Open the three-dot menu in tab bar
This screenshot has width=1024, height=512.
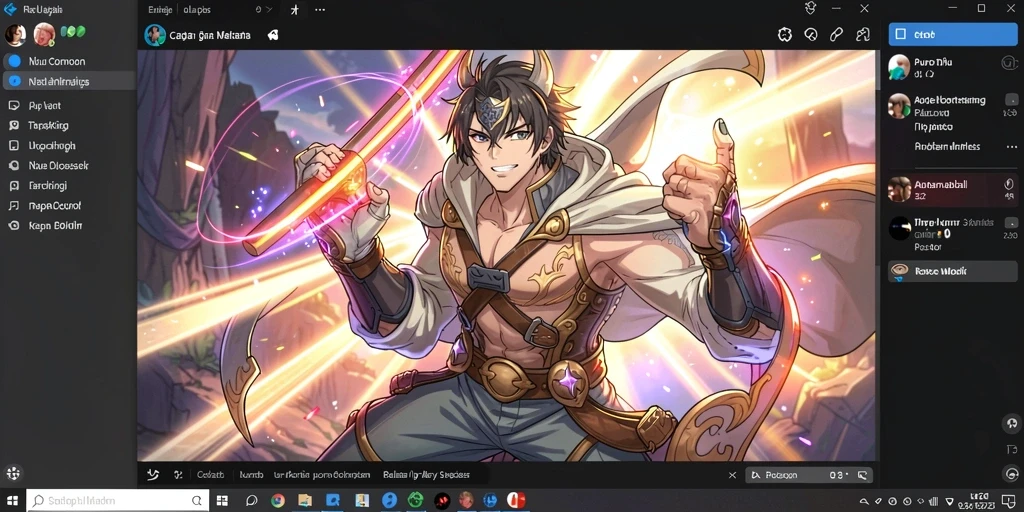pos(320,10)
